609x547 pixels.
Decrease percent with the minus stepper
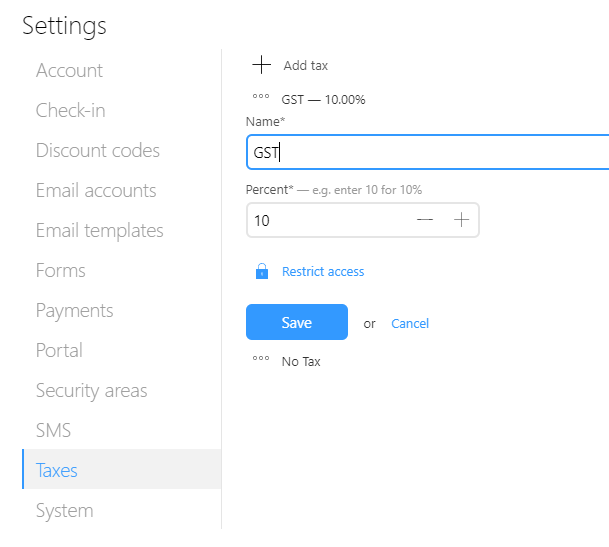[425, 220]
